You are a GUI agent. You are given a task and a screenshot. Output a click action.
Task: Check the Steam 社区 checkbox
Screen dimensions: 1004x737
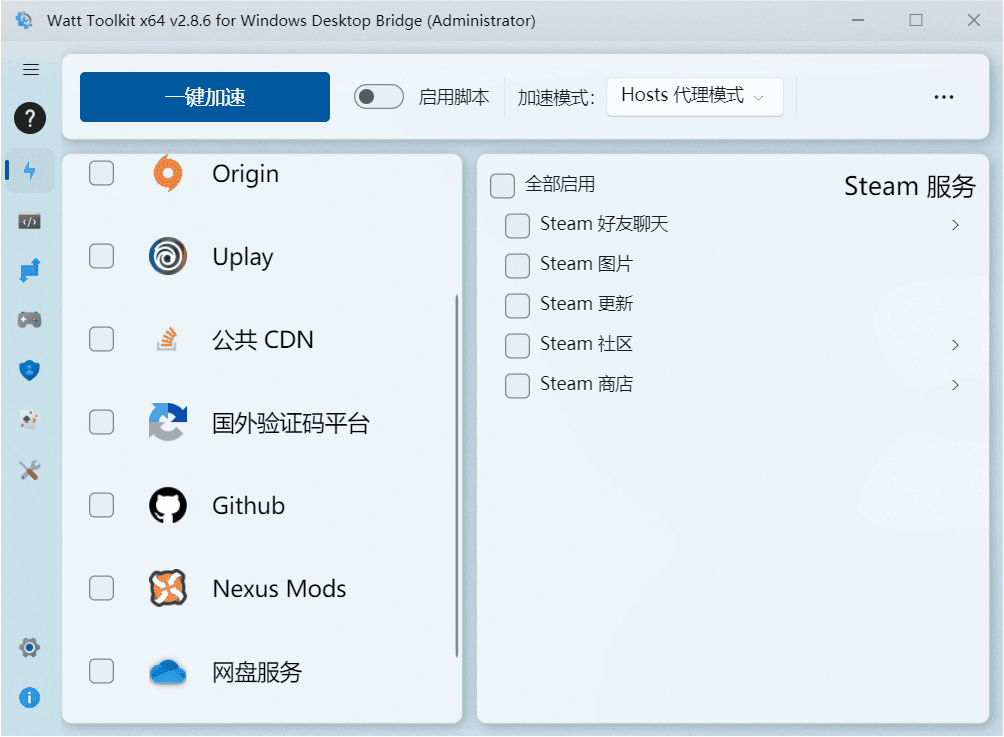[517, 346]
